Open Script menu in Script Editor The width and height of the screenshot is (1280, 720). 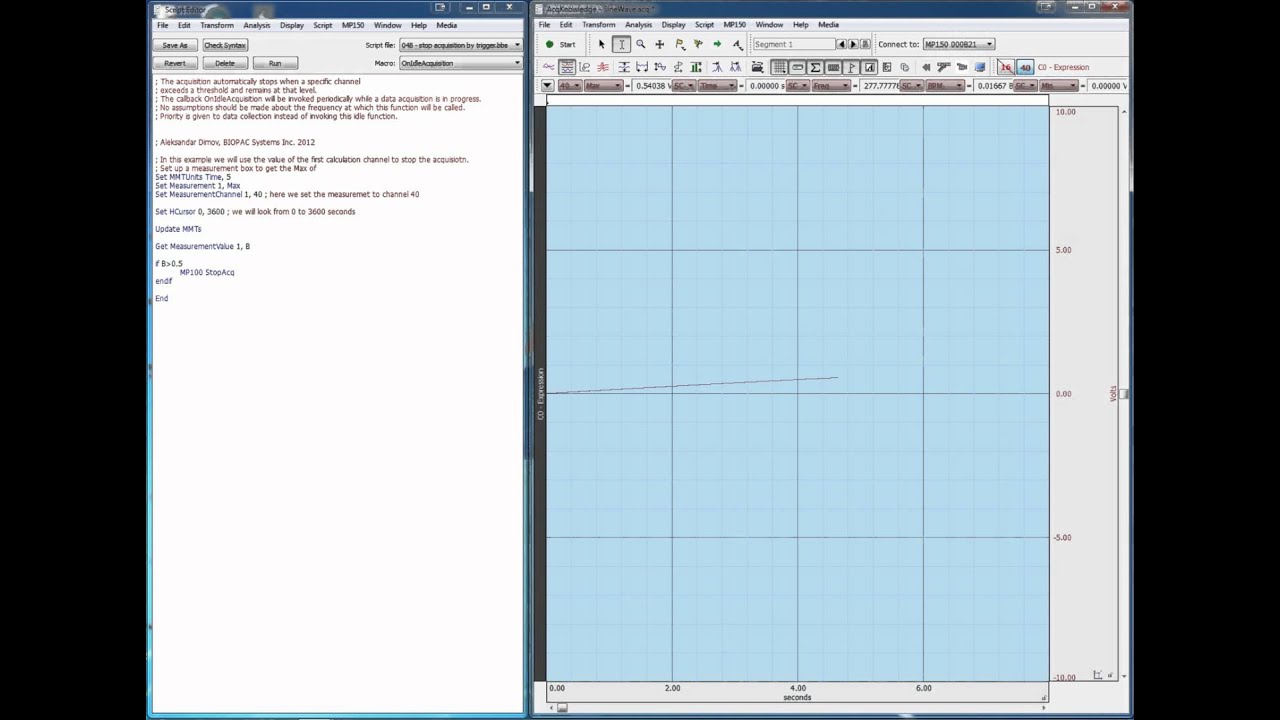pos(322,25)
